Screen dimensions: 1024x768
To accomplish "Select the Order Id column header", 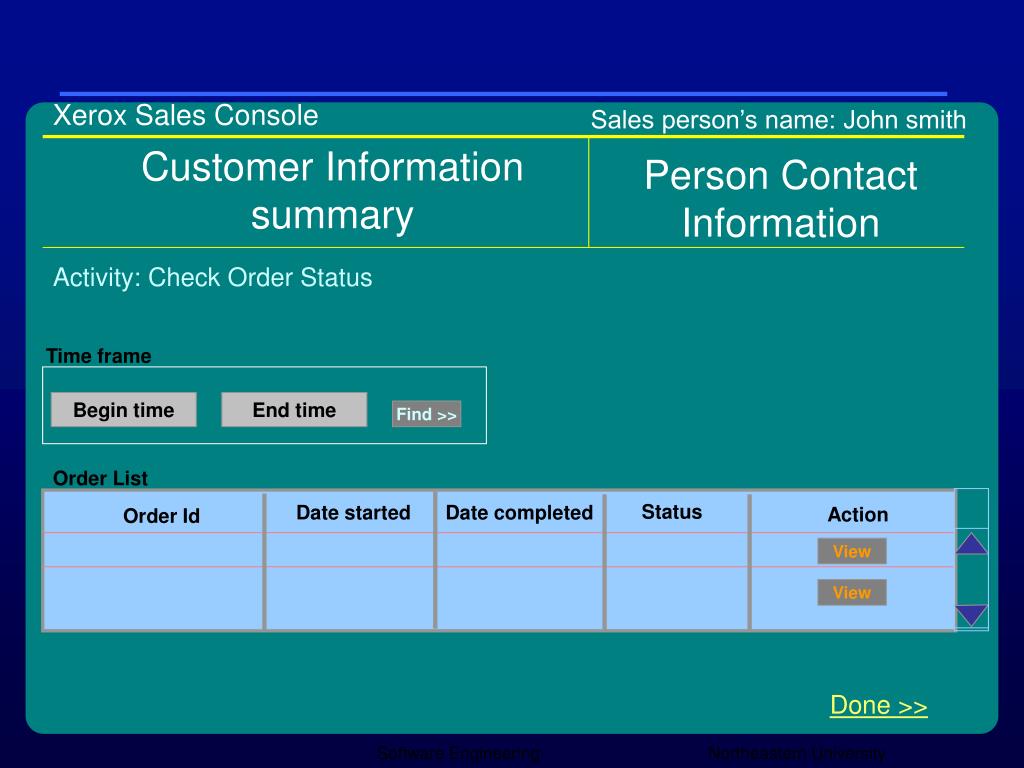I will coord(161,516).
